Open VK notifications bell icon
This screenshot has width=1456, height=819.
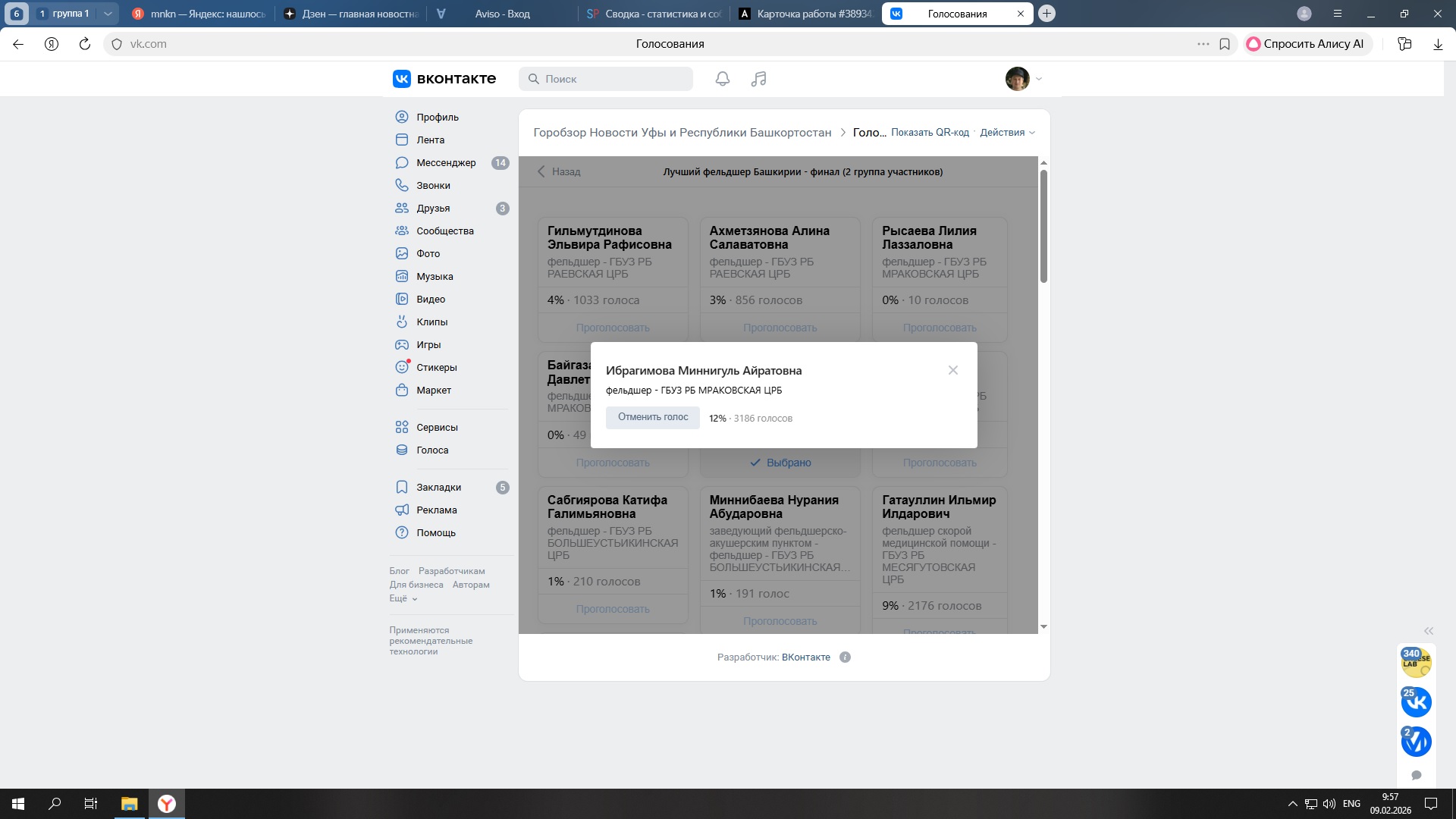pyautogui.click(x=722, y=79)
